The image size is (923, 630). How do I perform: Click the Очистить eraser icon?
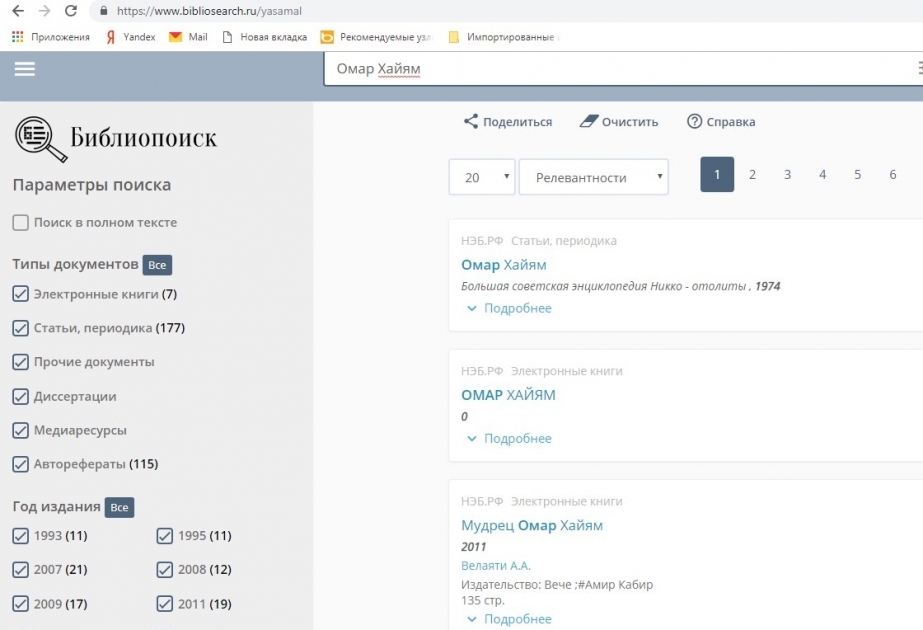(589, 121)
